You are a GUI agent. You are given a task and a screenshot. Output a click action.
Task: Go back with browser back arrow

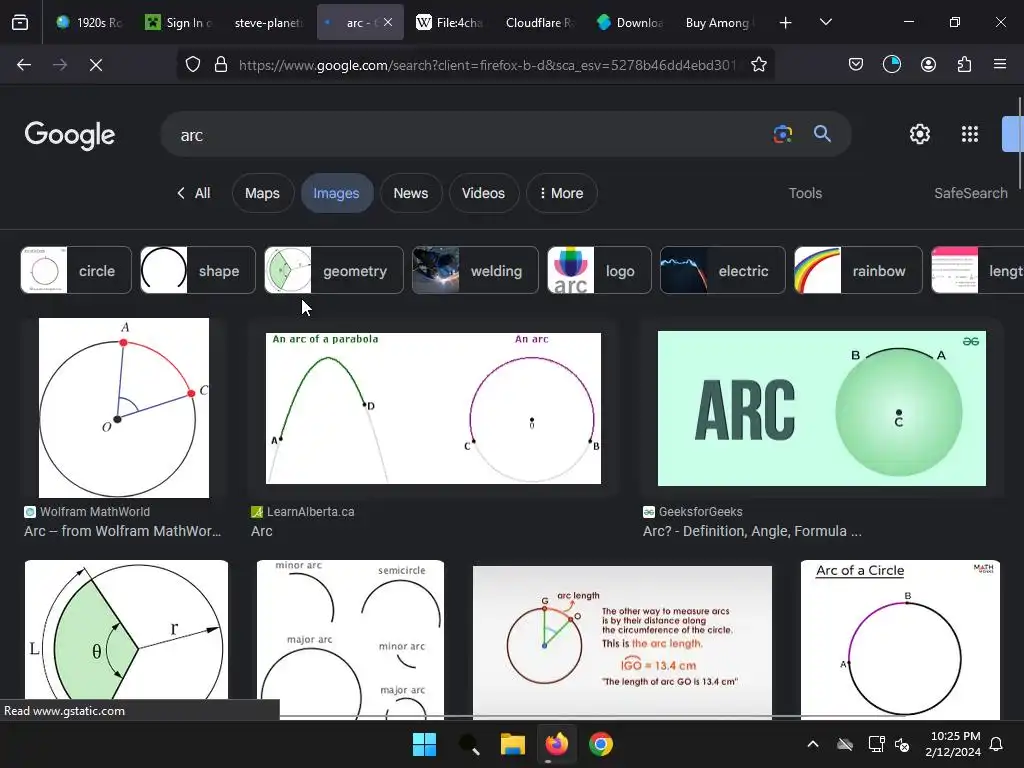coord(24,65)
